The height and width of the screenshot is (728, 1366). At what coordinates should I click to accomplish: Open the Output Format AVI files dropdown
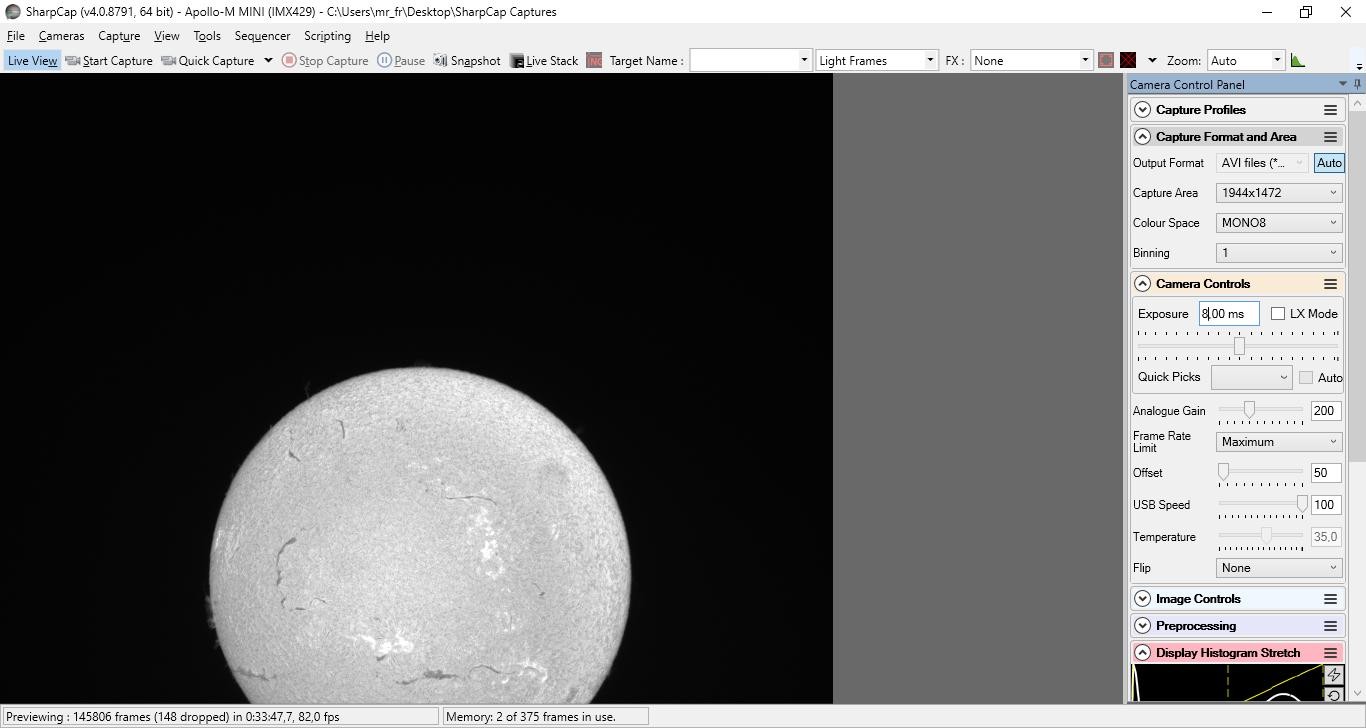point(1263,163)
